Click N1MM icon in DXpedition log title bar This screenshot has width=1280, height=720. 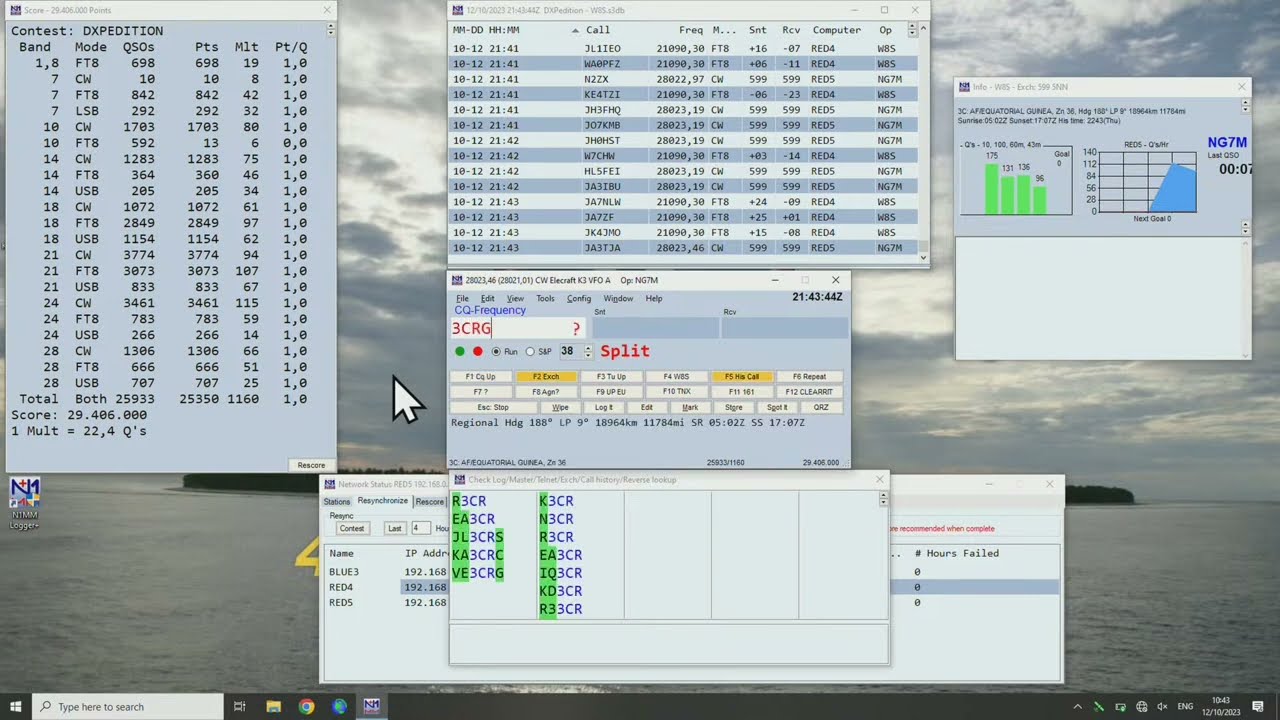pos(457,10)
